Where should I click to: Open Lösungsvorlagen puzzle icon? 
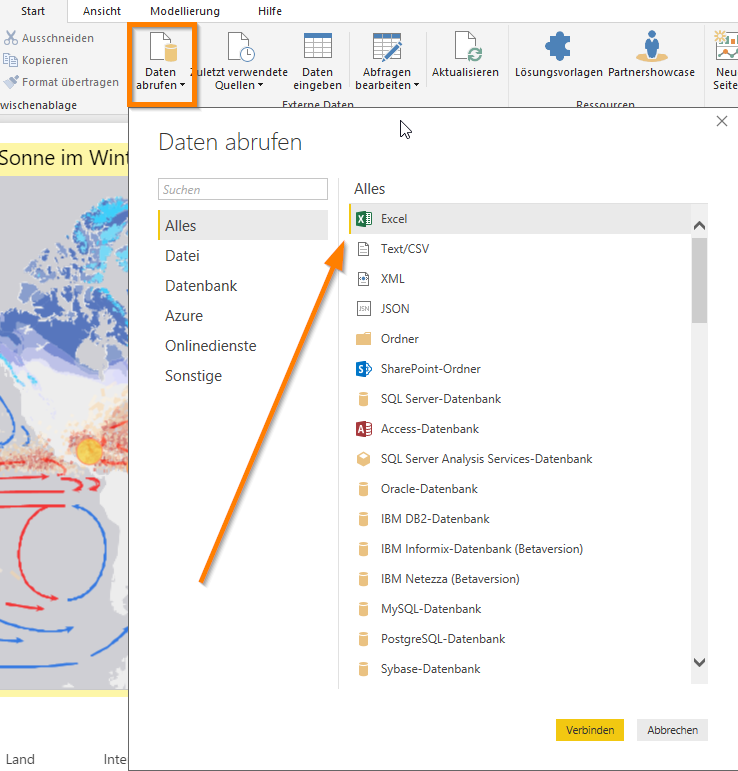558,46
